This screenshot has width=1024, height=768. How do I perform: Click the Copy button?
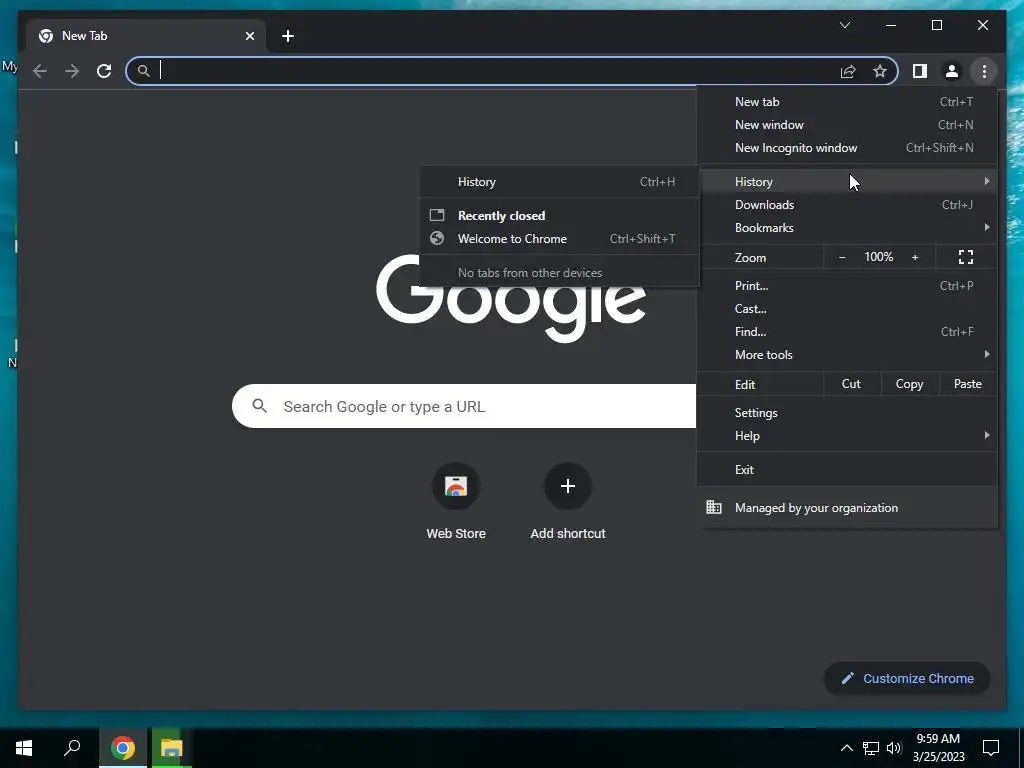(x=909, y=384)
